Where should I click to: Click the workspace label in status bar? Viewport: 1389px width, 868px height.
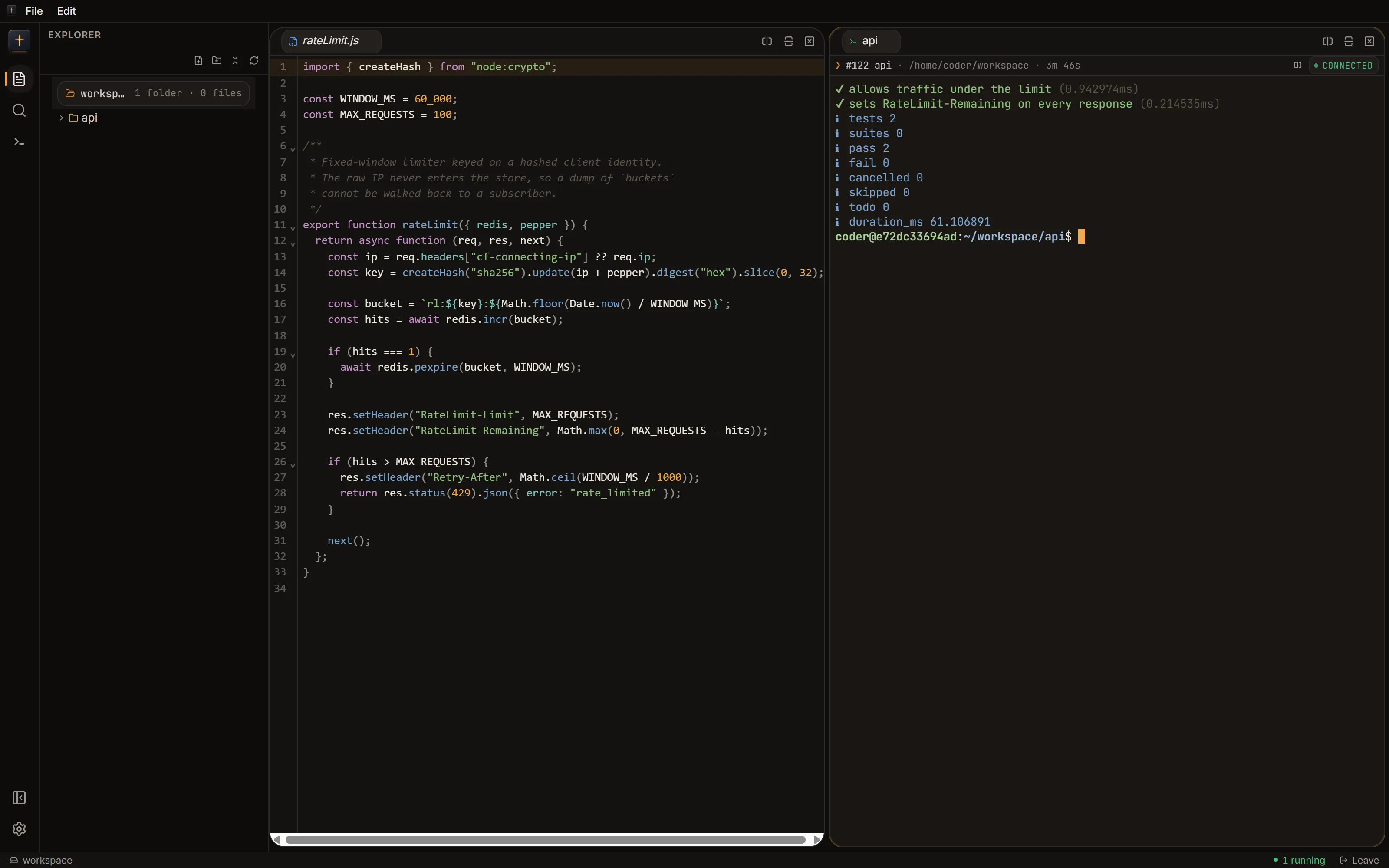coord(47,860)
